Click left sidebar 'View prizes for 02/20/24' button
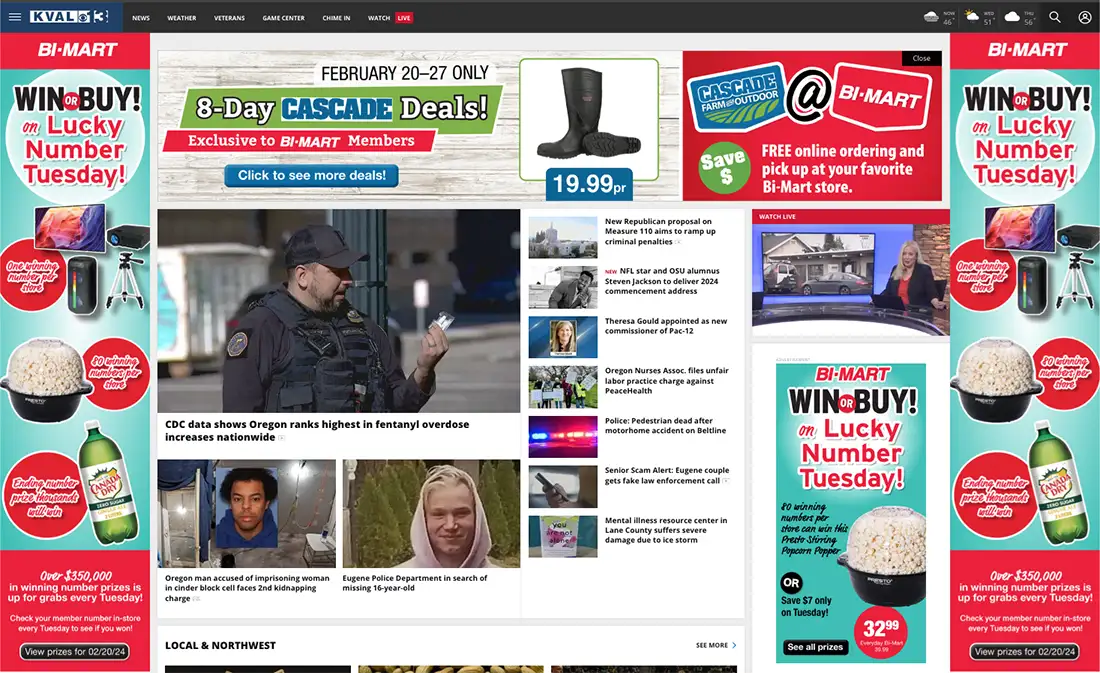 coord(75,651)
